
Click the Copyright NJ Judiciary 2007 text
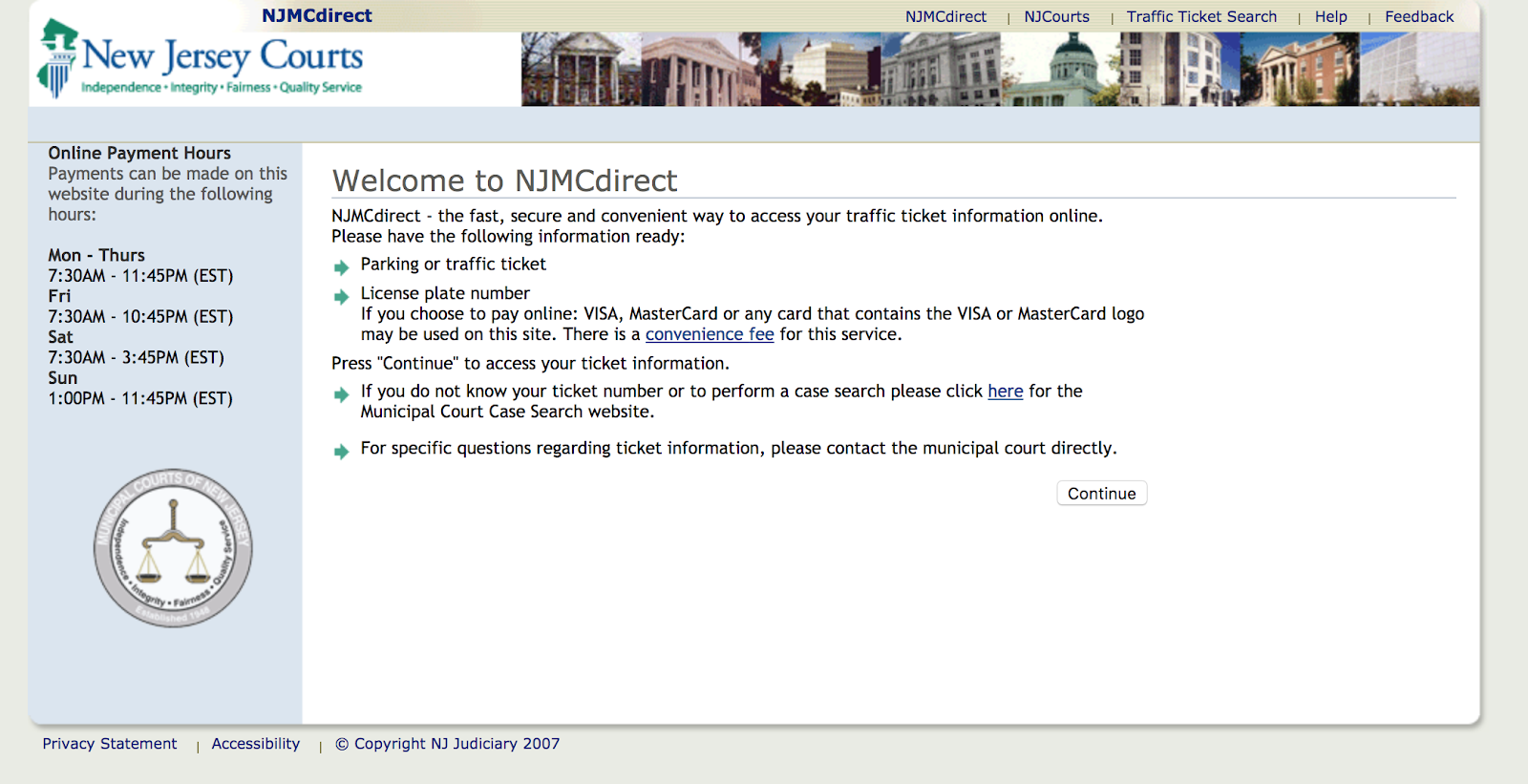(448, 744)
